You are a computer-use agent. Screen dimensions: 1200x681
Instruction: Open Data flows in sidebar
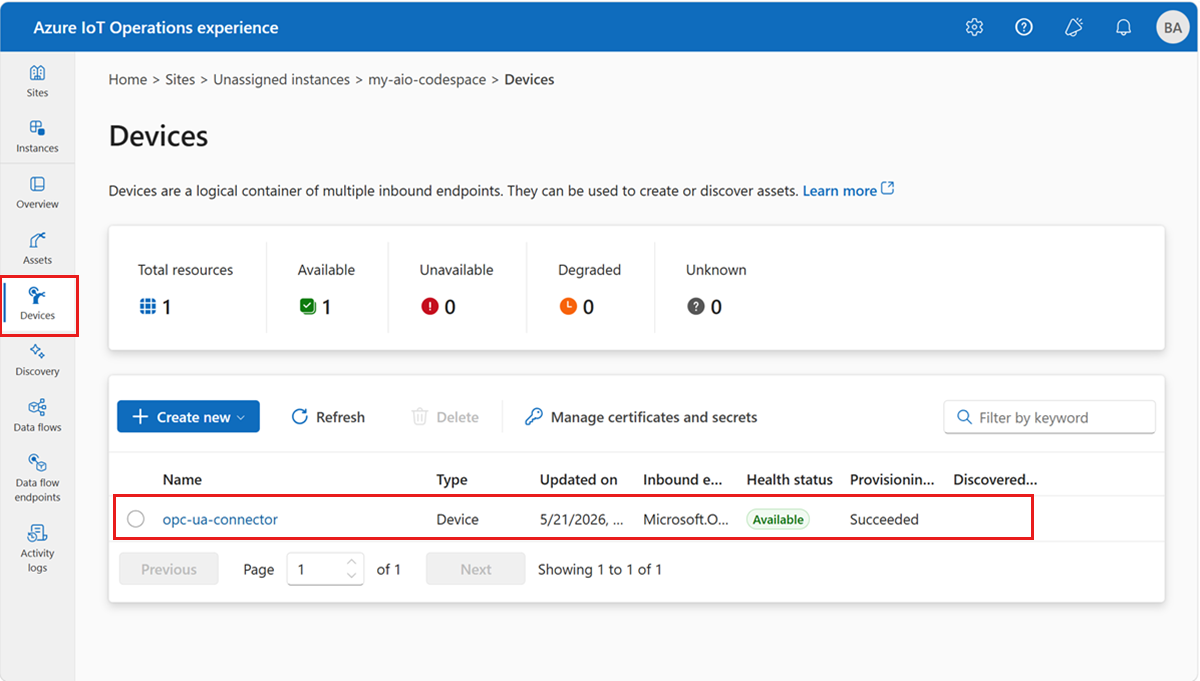coord(37,416)
